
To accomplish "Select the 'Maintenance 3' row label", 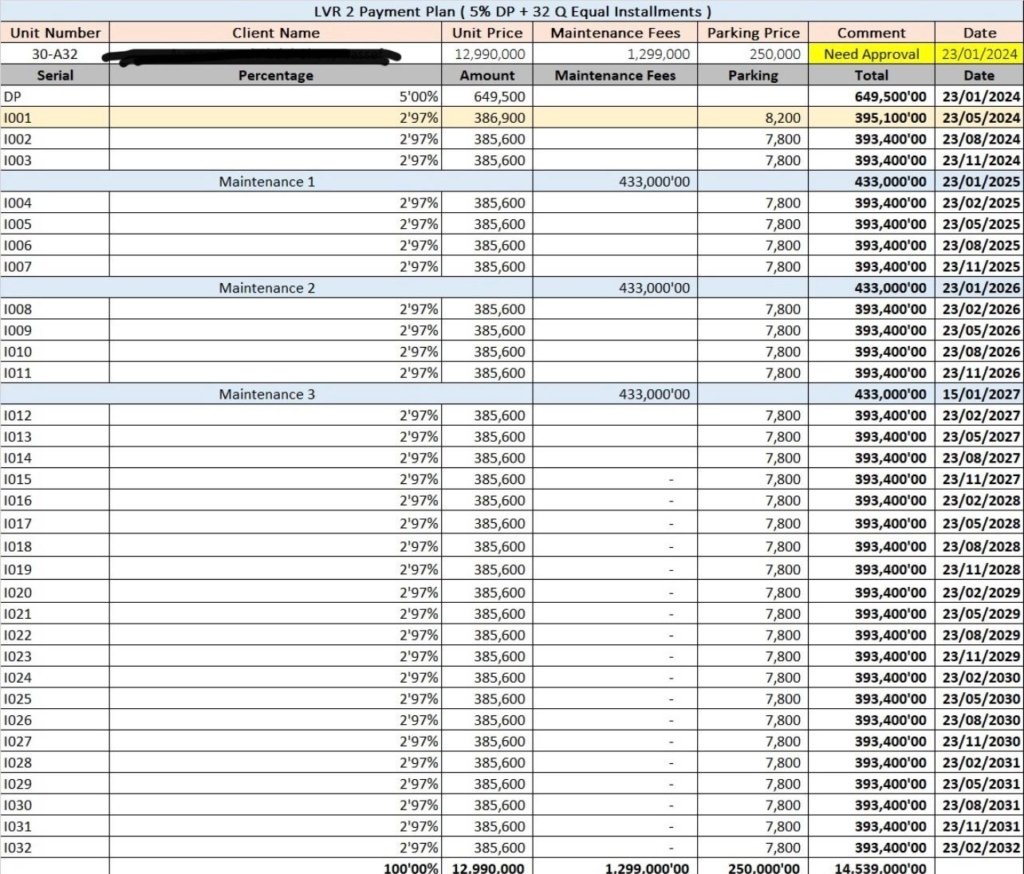I will click(x=266, y=394).
